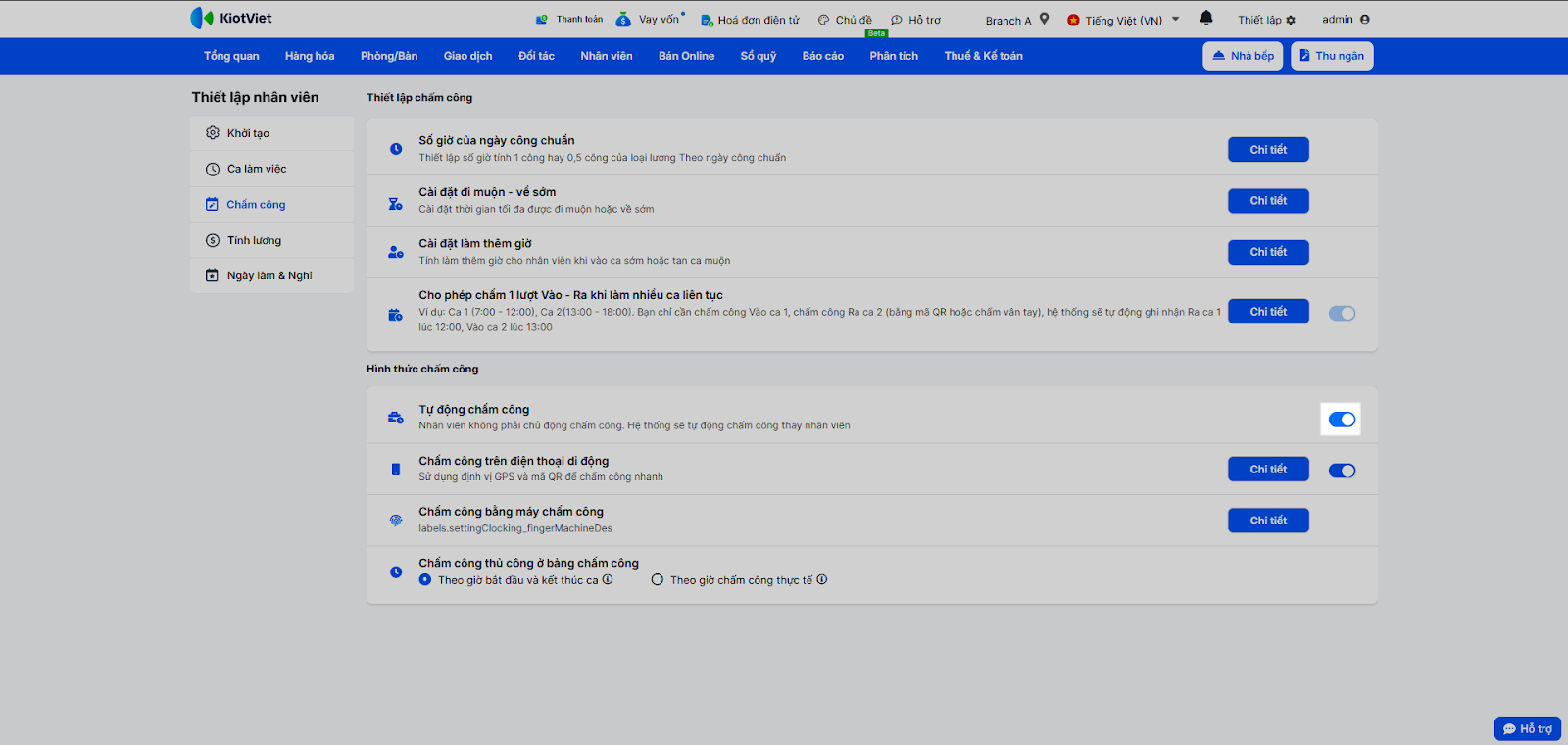Open the Thuế & Kế toán menu
Screen dimensions: 1568x745
click(x=984, y=56)
